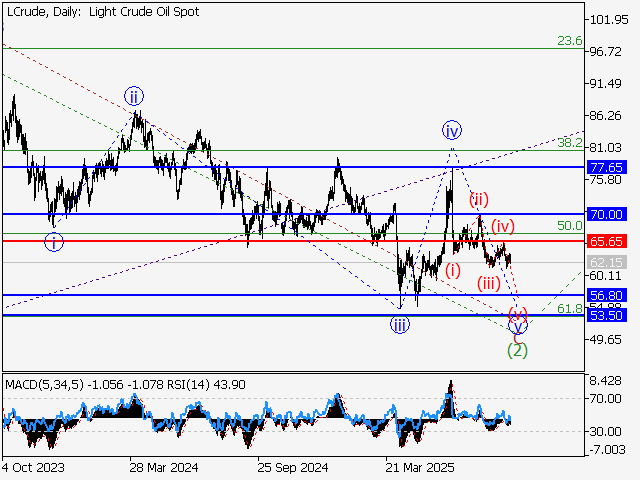Click the 77.65 blue price level tag
This screenshot has height=480, width=640.
pyautogui.click(x=607, y=167)
